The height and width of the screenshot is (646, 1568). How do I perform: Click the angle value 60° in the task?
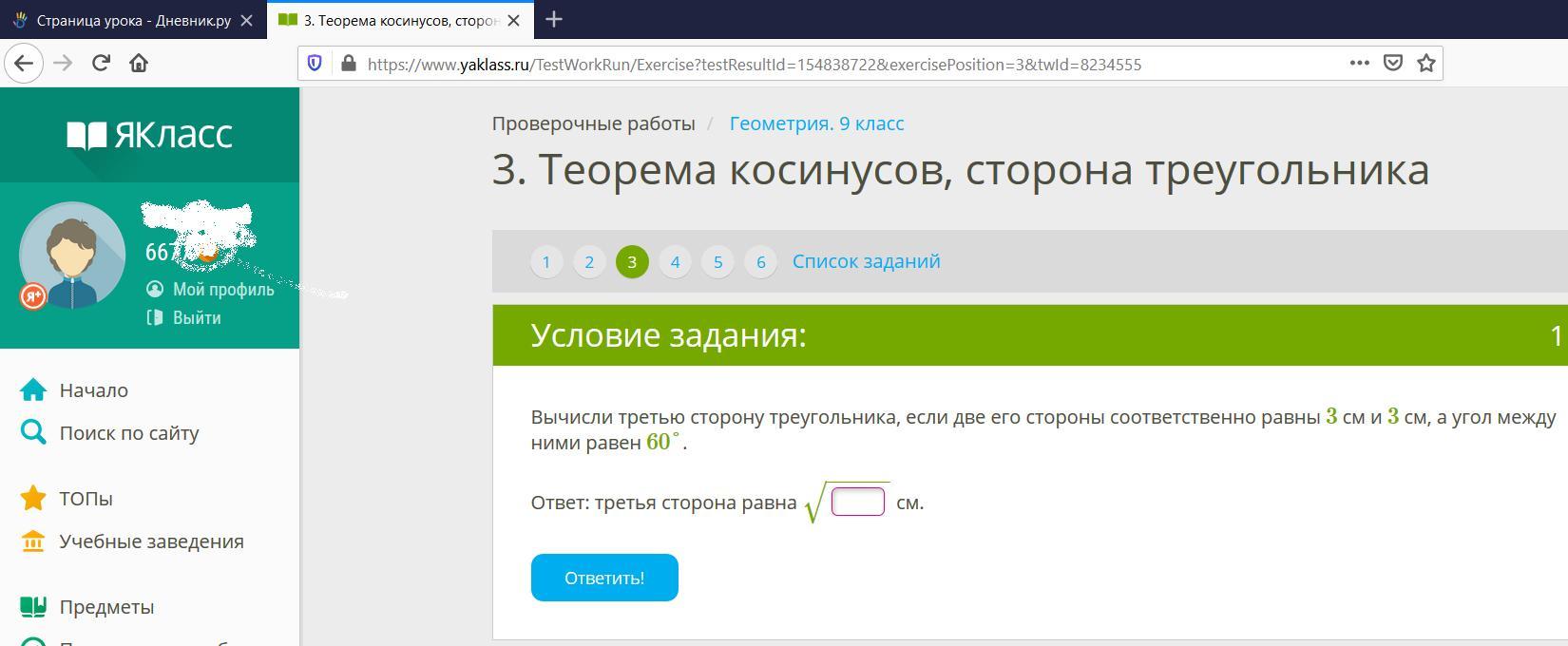tap(663, 442)
